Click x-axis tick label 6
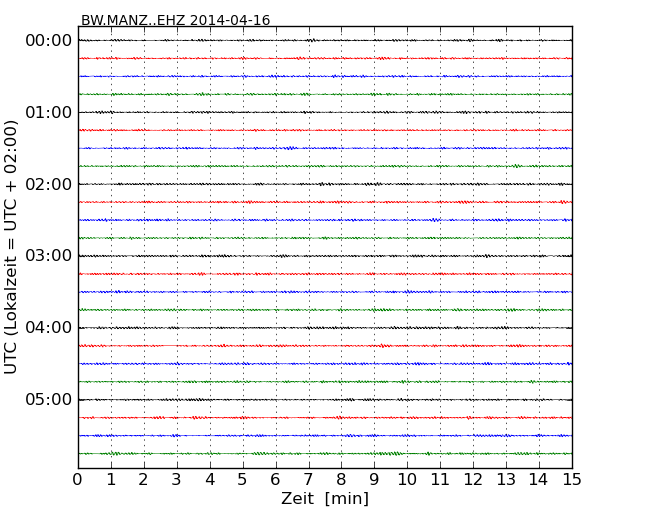The image size is (650, 520). [x=275, y=479]
